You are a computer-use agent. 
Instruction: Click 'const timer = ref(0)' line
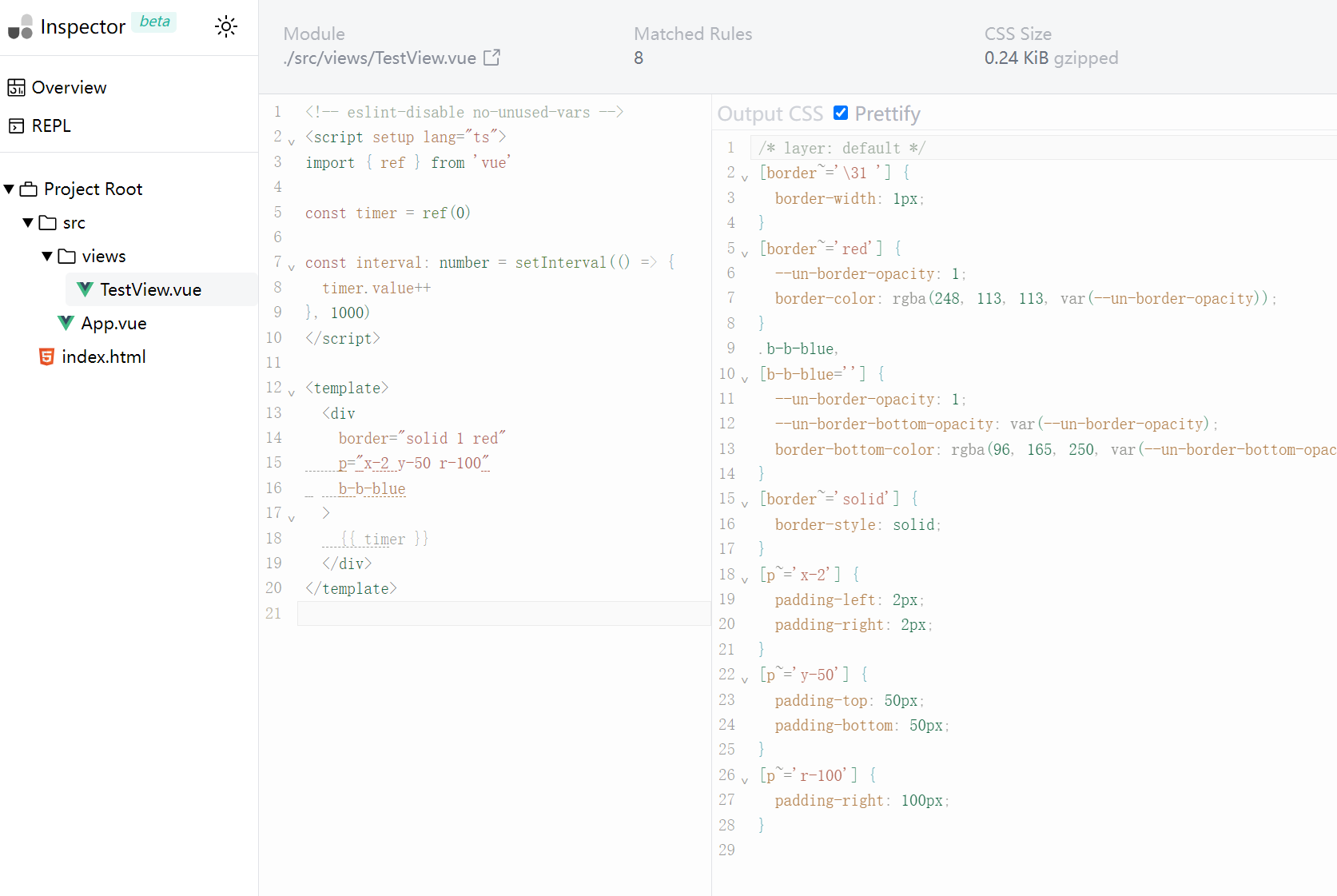[388, 213]
